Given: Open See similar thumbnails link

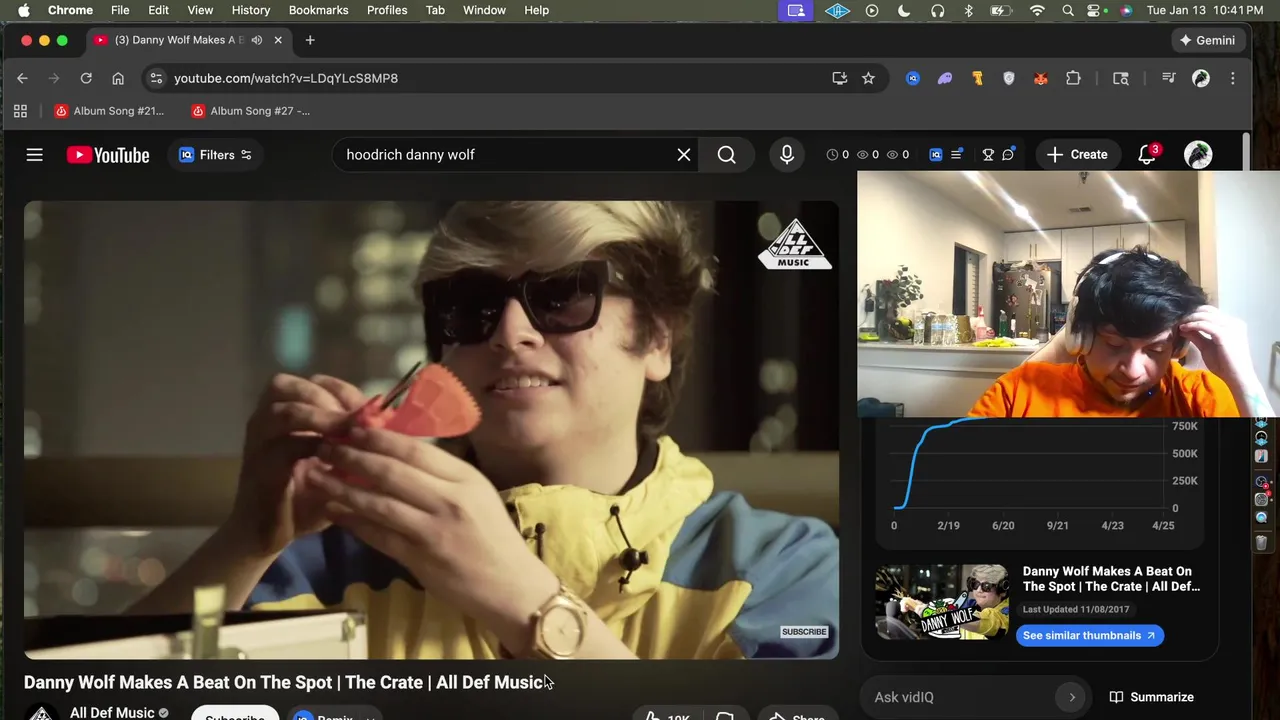Looking at the screenshot, I should (1089, 636).
